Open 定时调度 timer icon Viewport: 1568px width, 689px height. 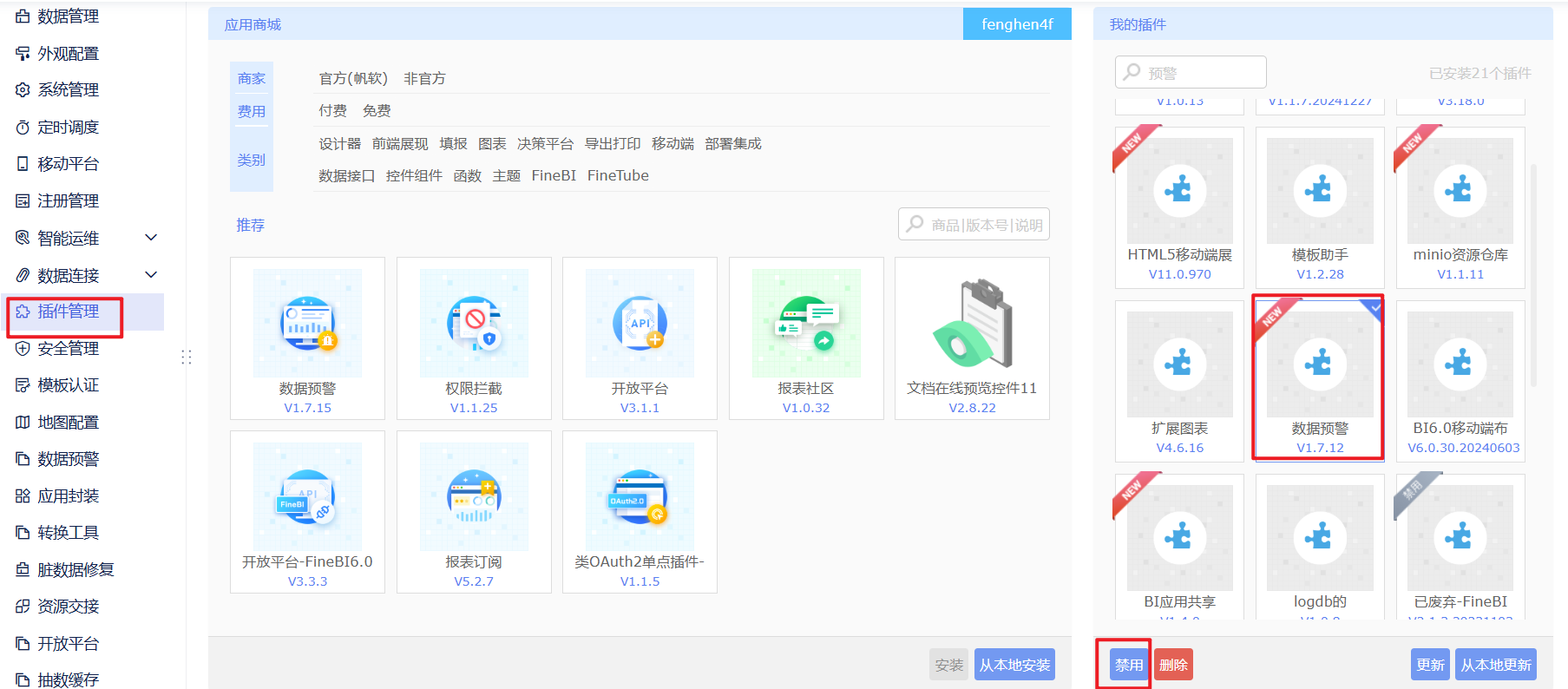coord(23,128)
